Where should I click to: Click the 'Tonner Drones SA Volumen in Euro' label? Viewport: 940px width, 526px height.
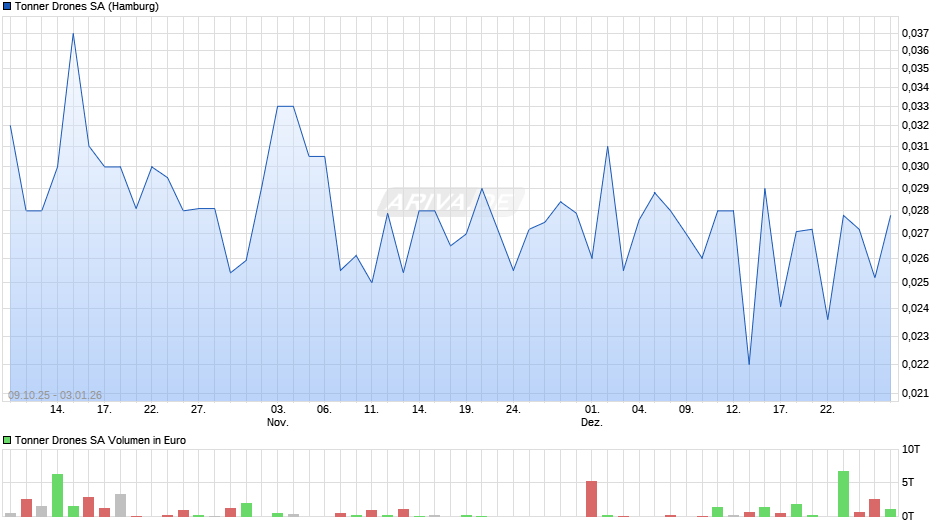pyautogui.click(x=100, y=440)
